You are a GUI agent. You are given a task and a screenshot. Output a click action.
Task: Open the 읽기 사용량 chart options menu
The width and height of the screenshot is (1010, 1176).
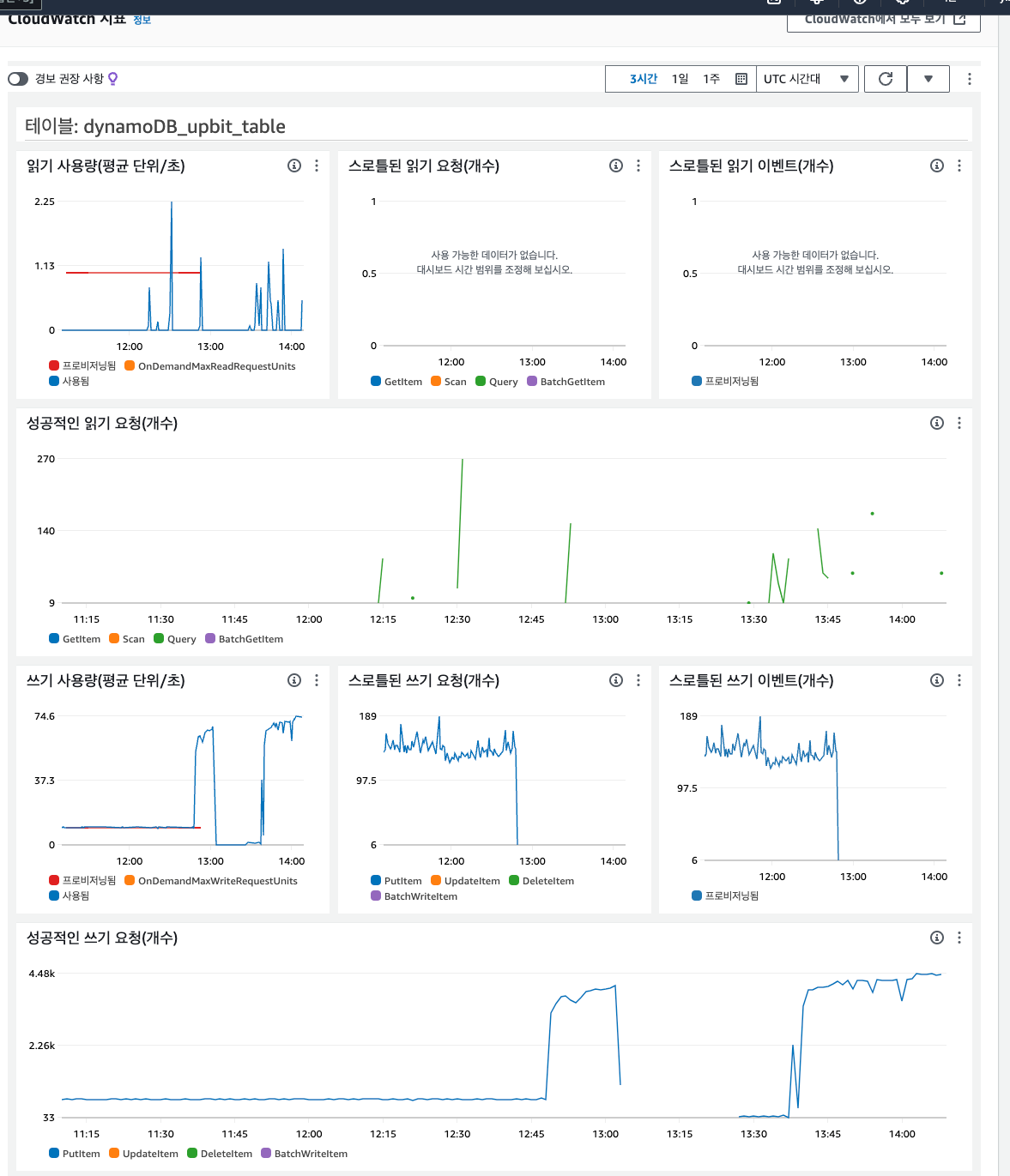coord(317,166)
